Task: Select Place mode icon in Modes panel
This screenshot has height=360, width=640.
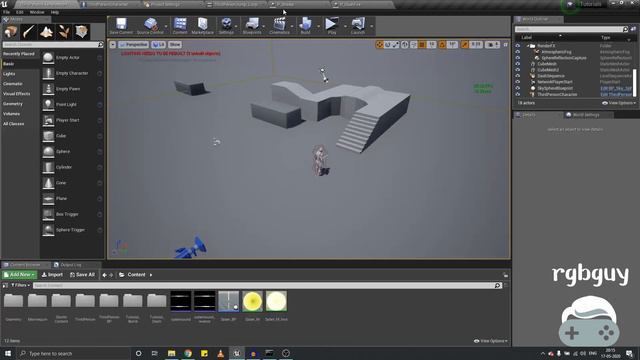Action: tap(11, 32)
